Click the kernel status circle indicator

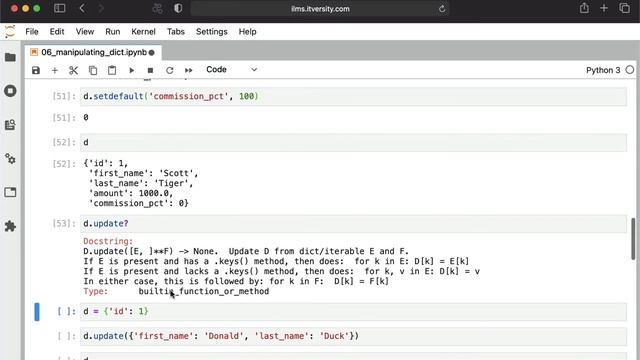(x=630, y=70)
